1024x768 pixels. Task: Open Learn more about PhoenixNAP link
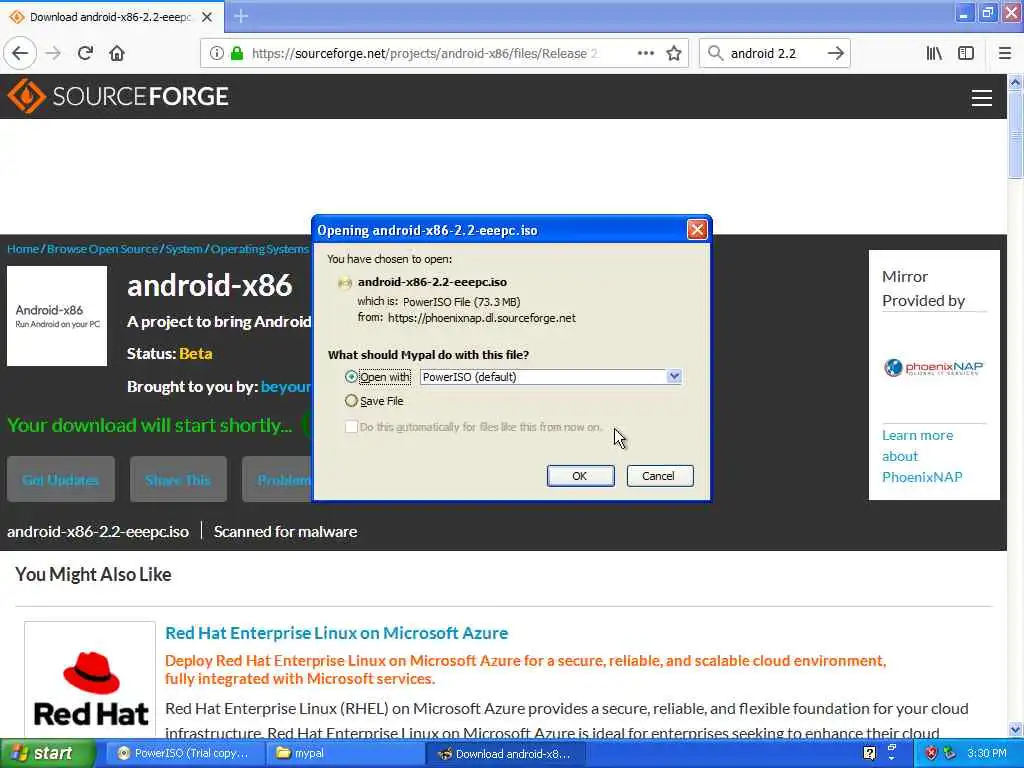pyautogui.click(x=921, y=456)
